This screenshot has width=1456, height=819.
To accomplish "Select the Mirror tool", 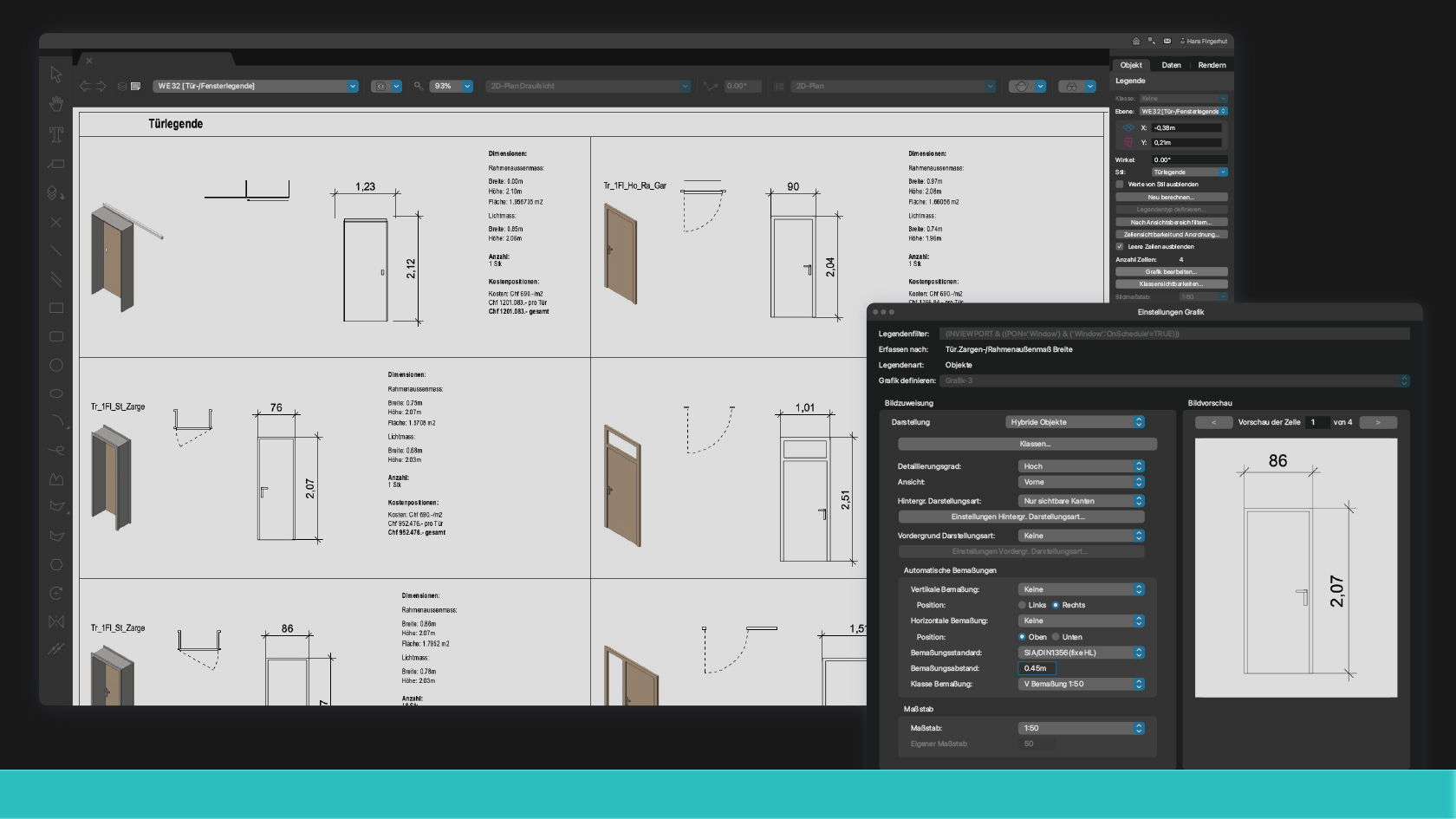I will point(56,621).
